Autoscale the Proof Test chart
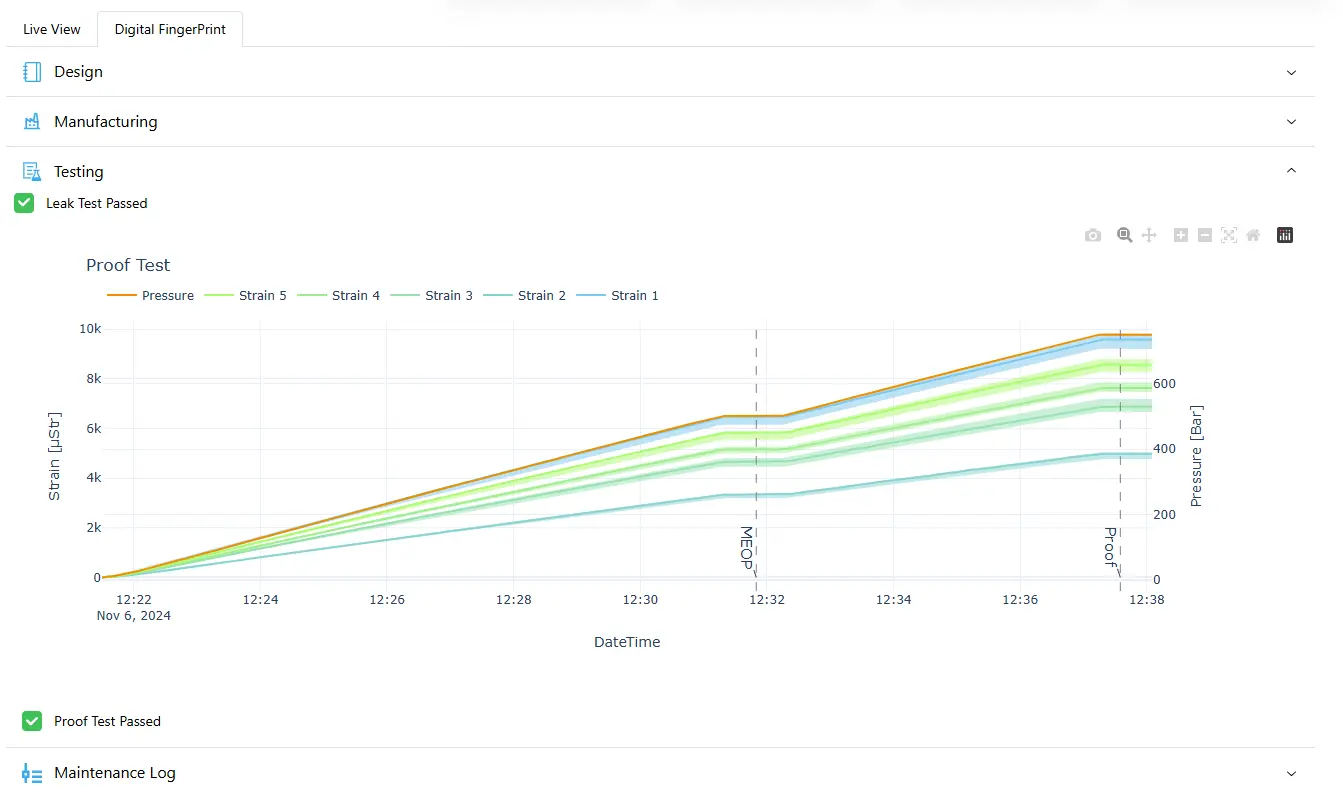1343x795 pixels. click(x=1229, y=235)
